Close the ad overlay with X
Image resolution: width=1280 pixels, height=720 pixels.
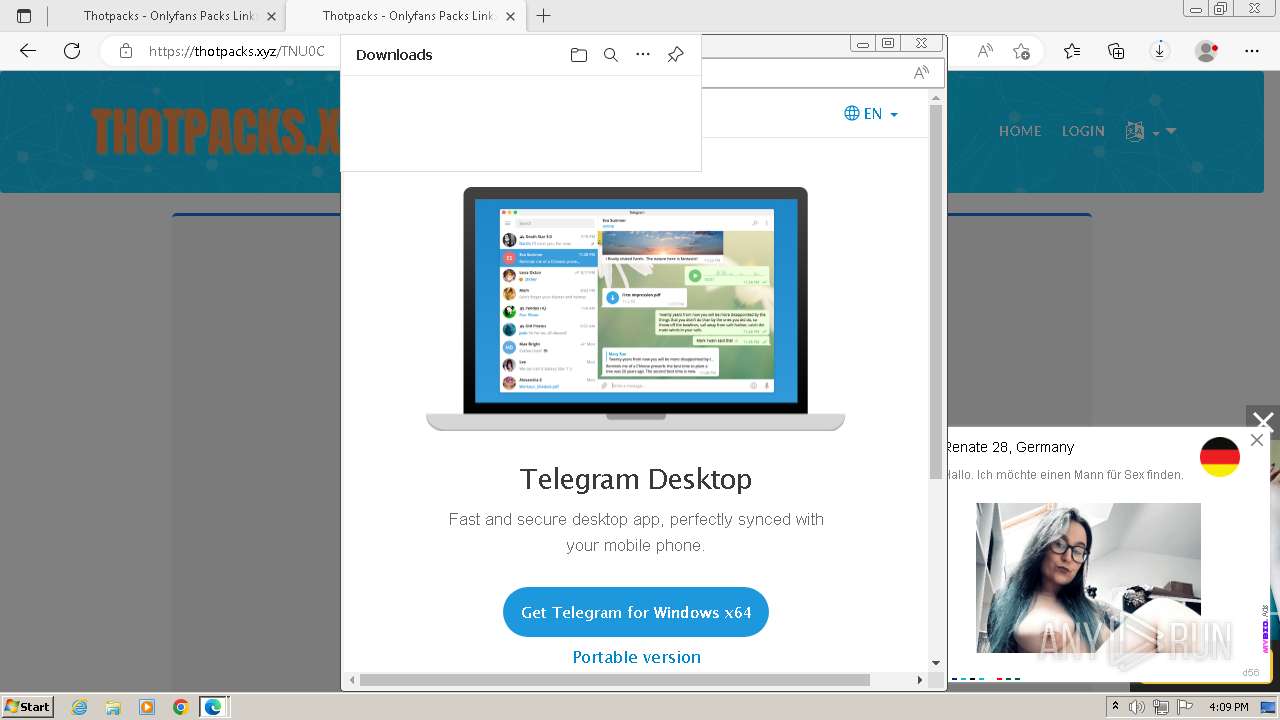(x=1263, y=421)
